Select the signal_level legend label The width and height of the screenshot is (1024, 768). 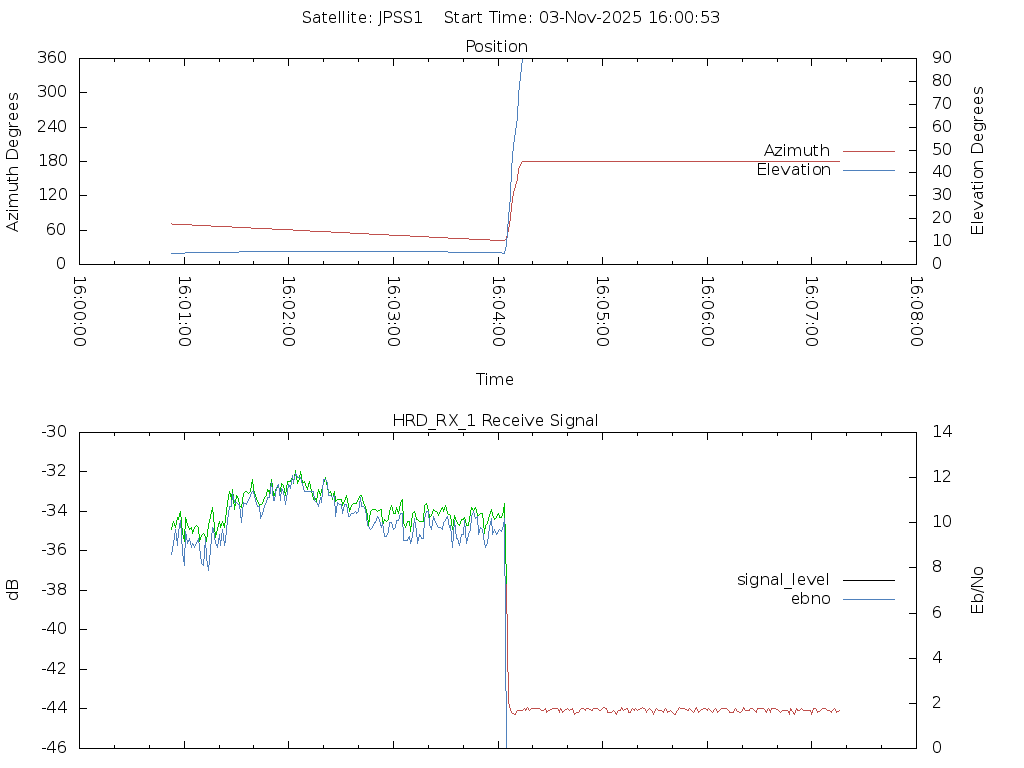coord(783,580)
